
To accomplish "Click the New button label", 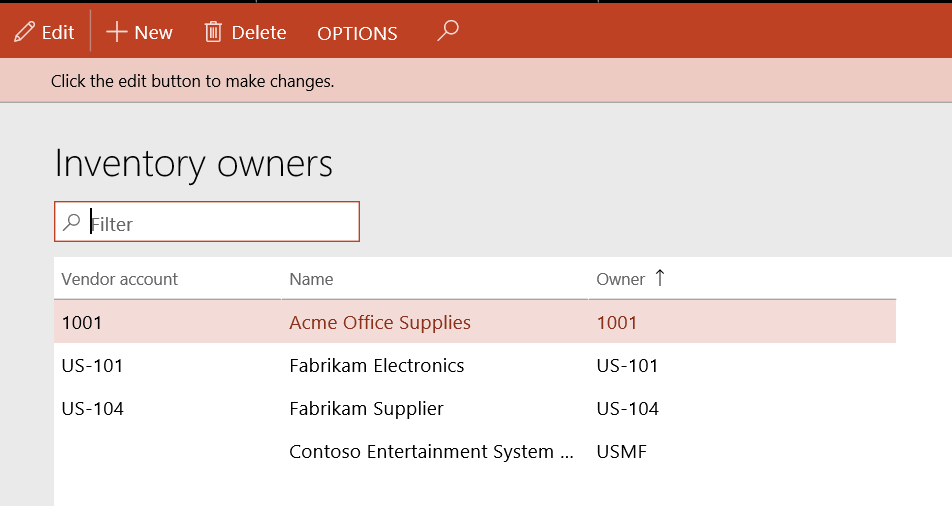I will pos(154,32).
